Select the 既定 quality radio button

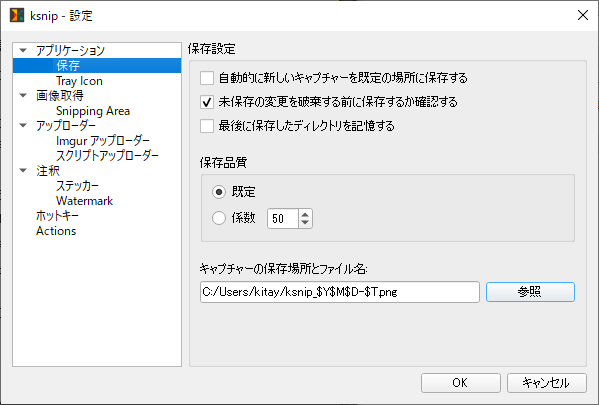coord(219,192)
